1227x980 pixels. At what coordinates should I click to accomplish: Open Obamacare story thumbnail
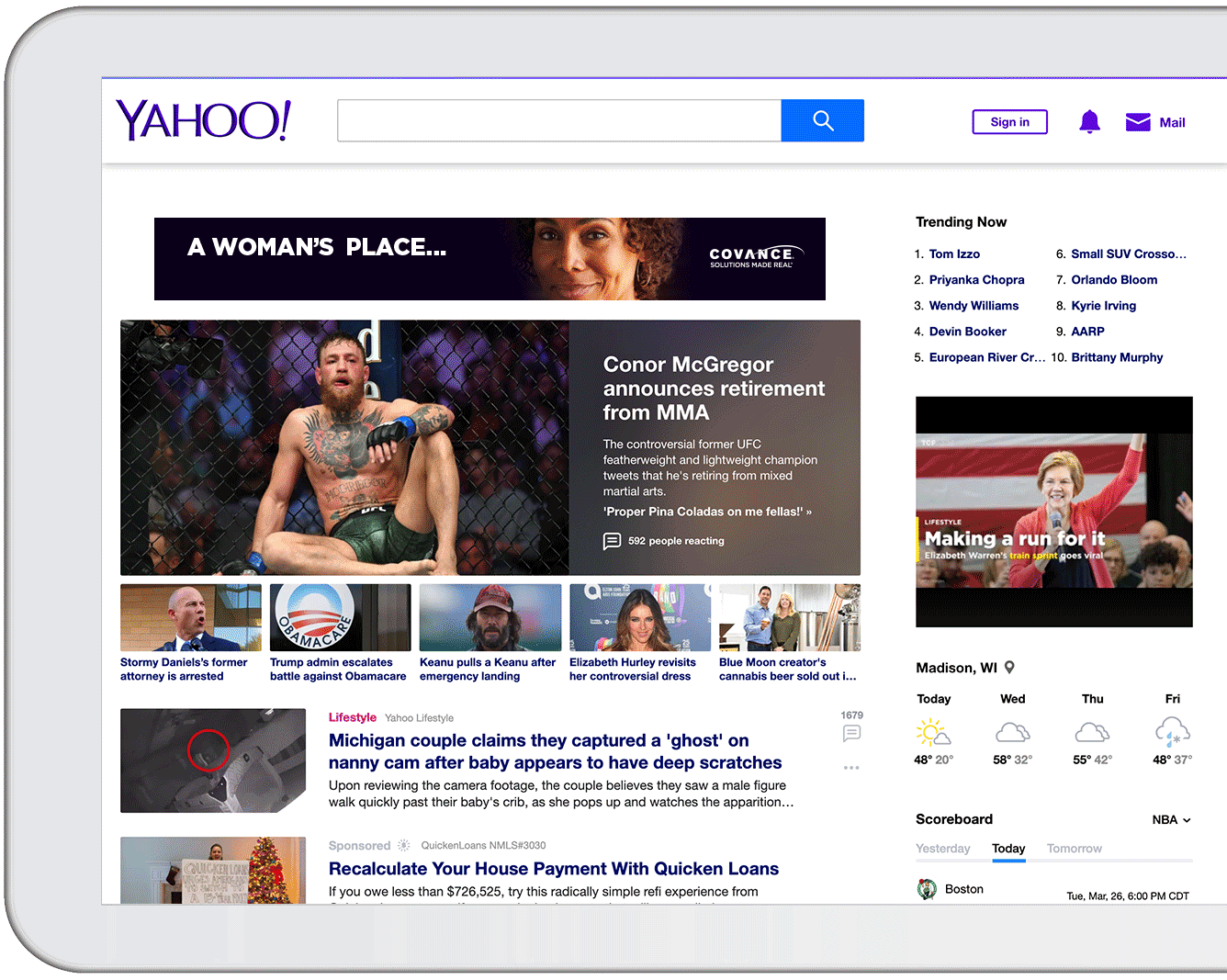click(x=341, y=617)
